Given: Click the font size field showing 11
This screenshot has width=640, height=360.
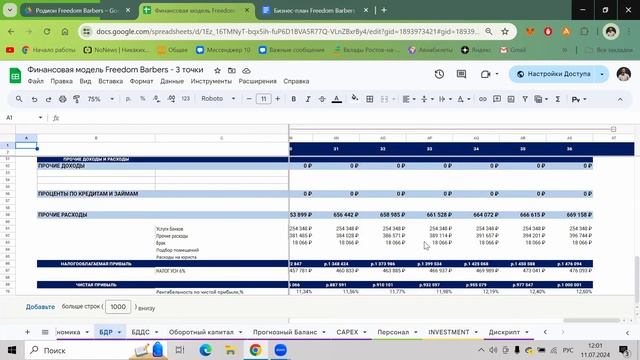Looking at the screenshot, I should point(264,99).
